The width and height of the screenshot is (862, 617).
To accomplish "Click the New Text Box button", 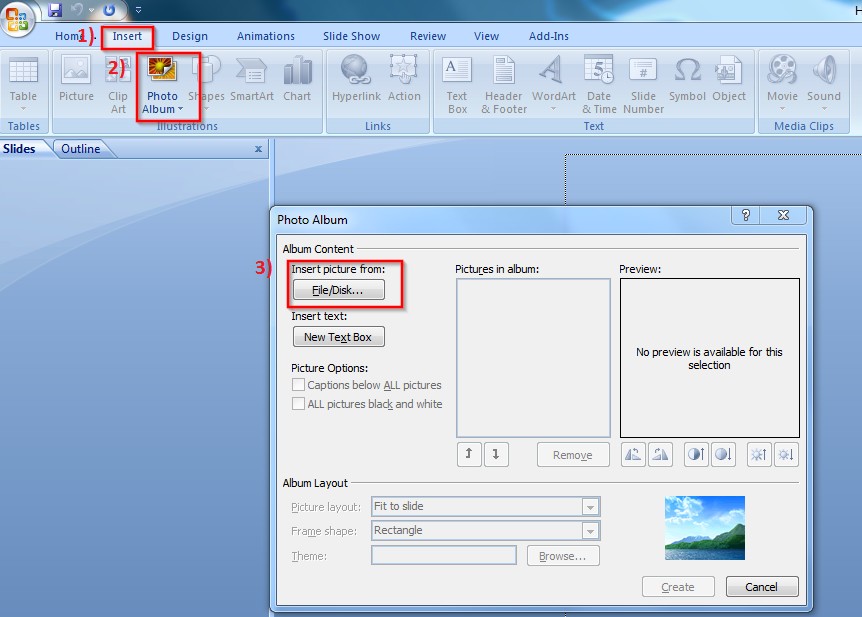I will coord(338,337).
